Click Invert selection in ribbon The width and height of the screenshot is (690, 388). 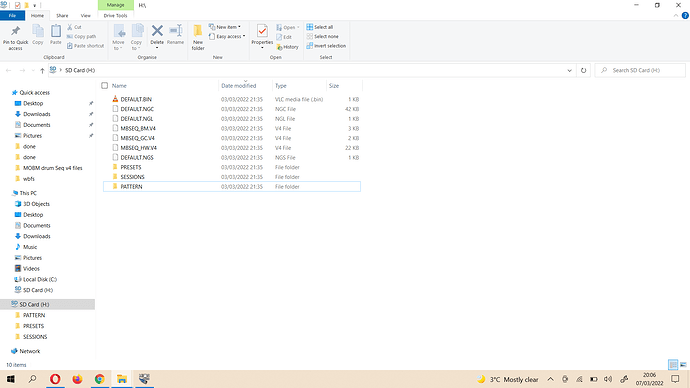326,46
